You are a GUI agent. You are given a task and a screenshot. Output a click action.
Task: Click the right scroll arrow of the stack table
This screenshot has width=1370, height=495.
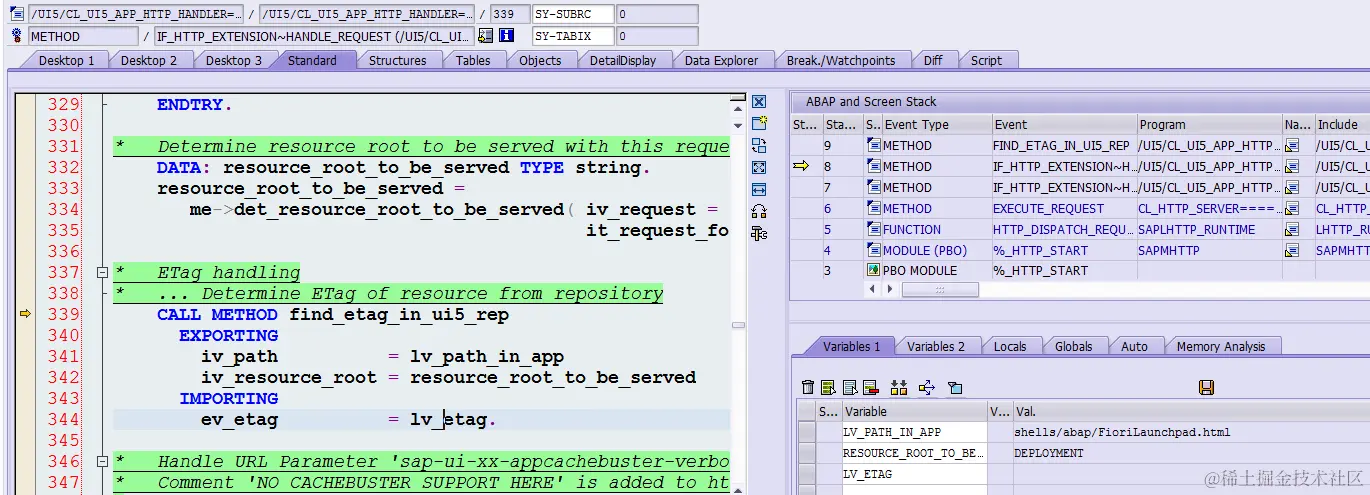[x=889, y=289]
